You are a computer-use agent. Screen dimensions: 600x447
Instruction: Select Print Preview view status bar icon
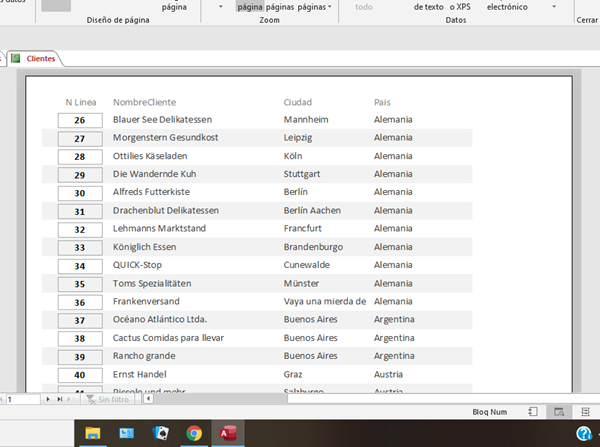[x=559, y=412]
